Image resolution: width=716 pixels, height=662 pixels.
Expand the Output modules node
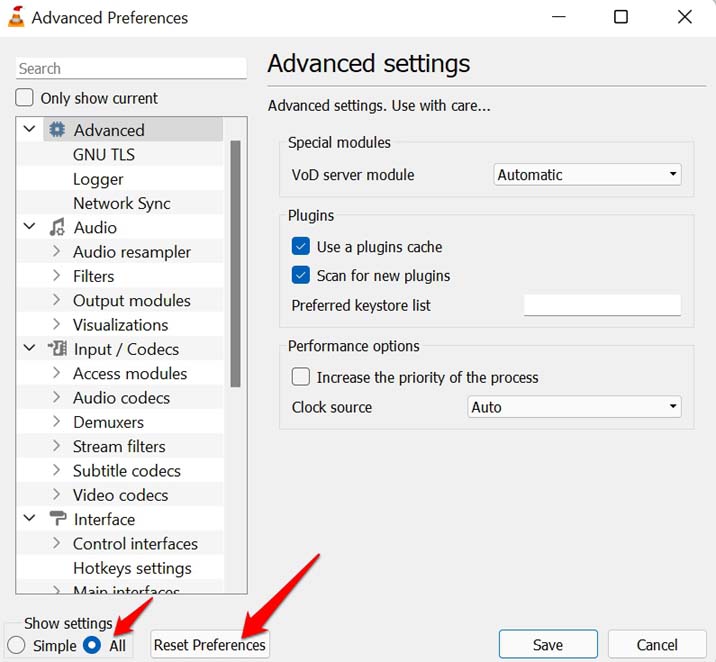click(x=57, y=301)
